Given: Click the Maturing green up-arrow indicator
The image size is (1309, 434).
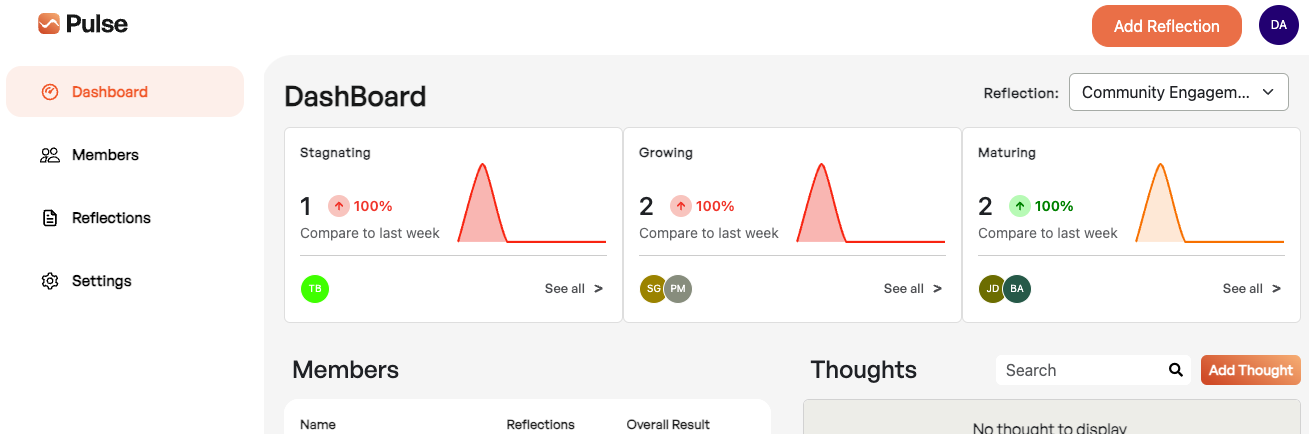Looking at the screenshot, I should coord(1019,206).
